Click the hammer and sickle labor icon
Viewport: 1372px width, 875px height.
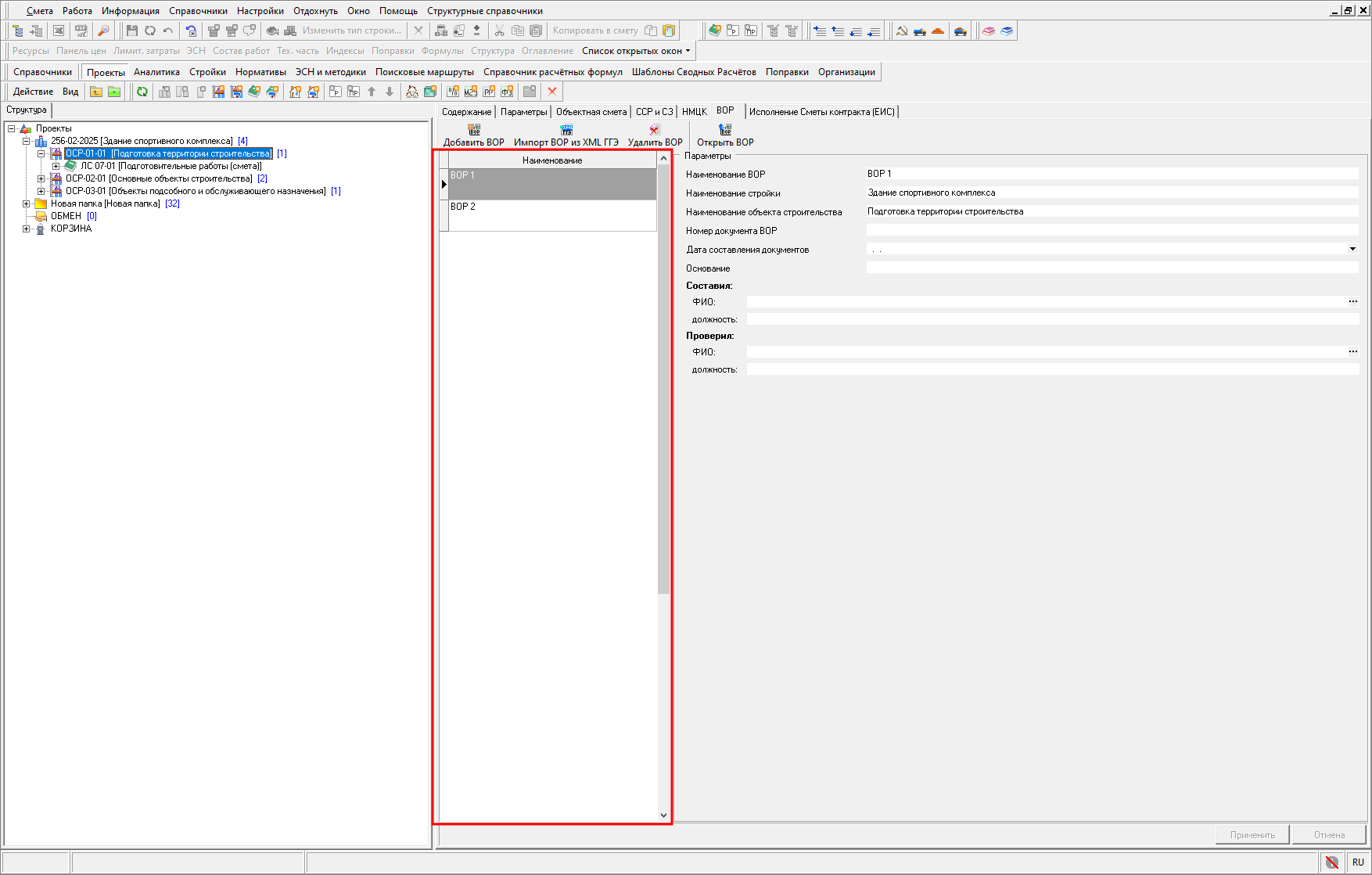click(x=902, y=31)
